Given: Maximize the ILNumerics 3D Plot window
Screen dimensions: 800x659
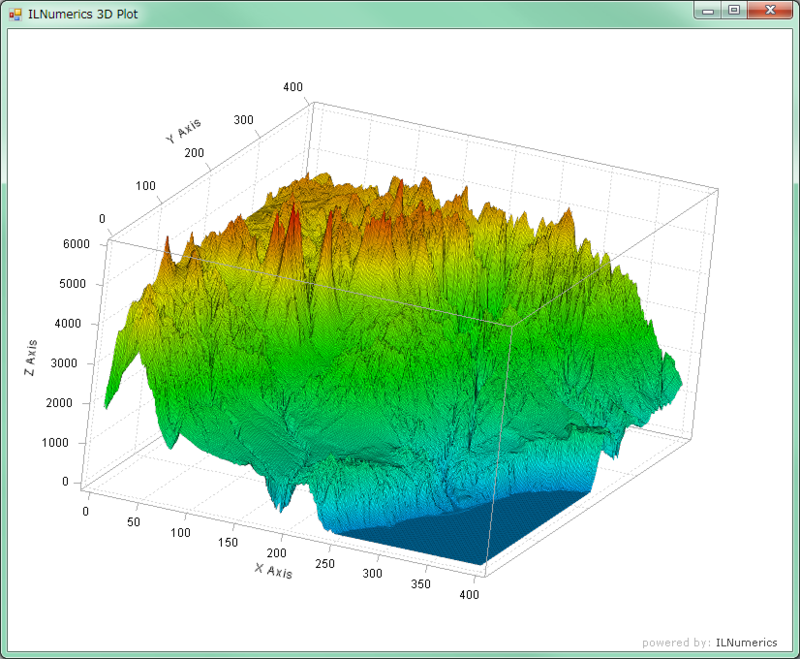Looking at the screenshot, I should (734, 11).
